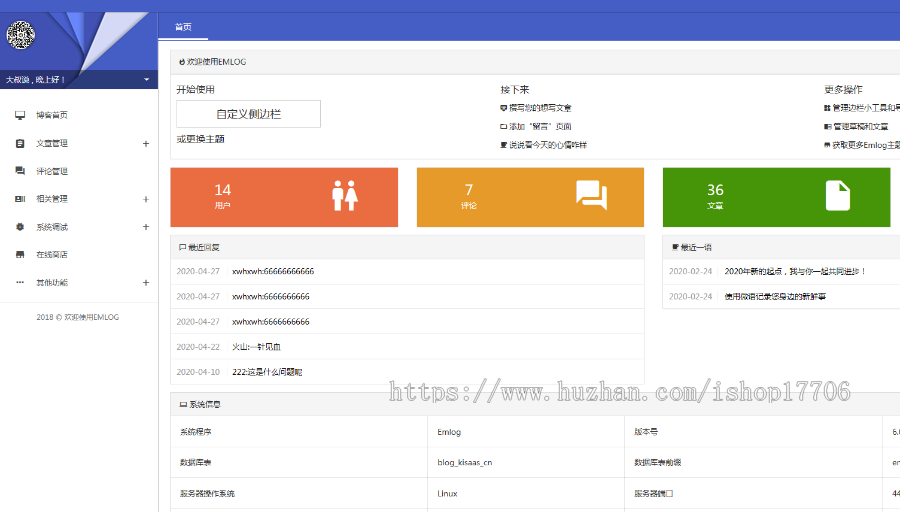Click the 管理草稿和文章 link

pos(860,126)
